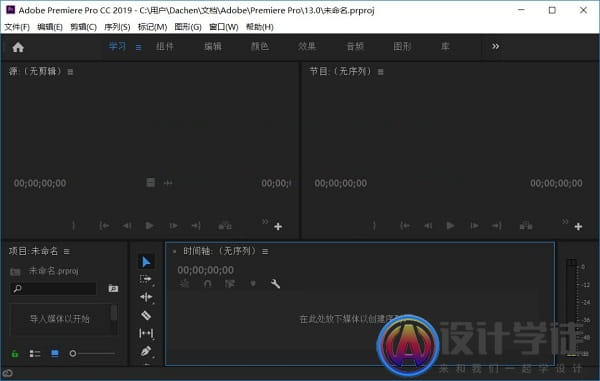
Task: Go to Out point in Source monitor
Action: pos(196,226)
